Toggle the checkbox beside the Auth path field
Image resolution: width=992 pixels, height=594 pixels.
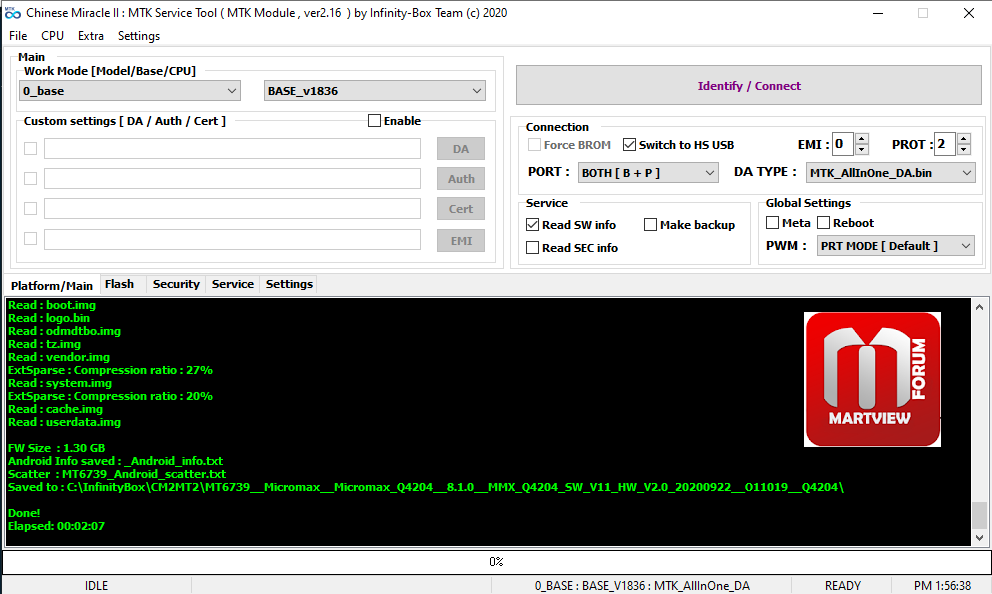30,178
